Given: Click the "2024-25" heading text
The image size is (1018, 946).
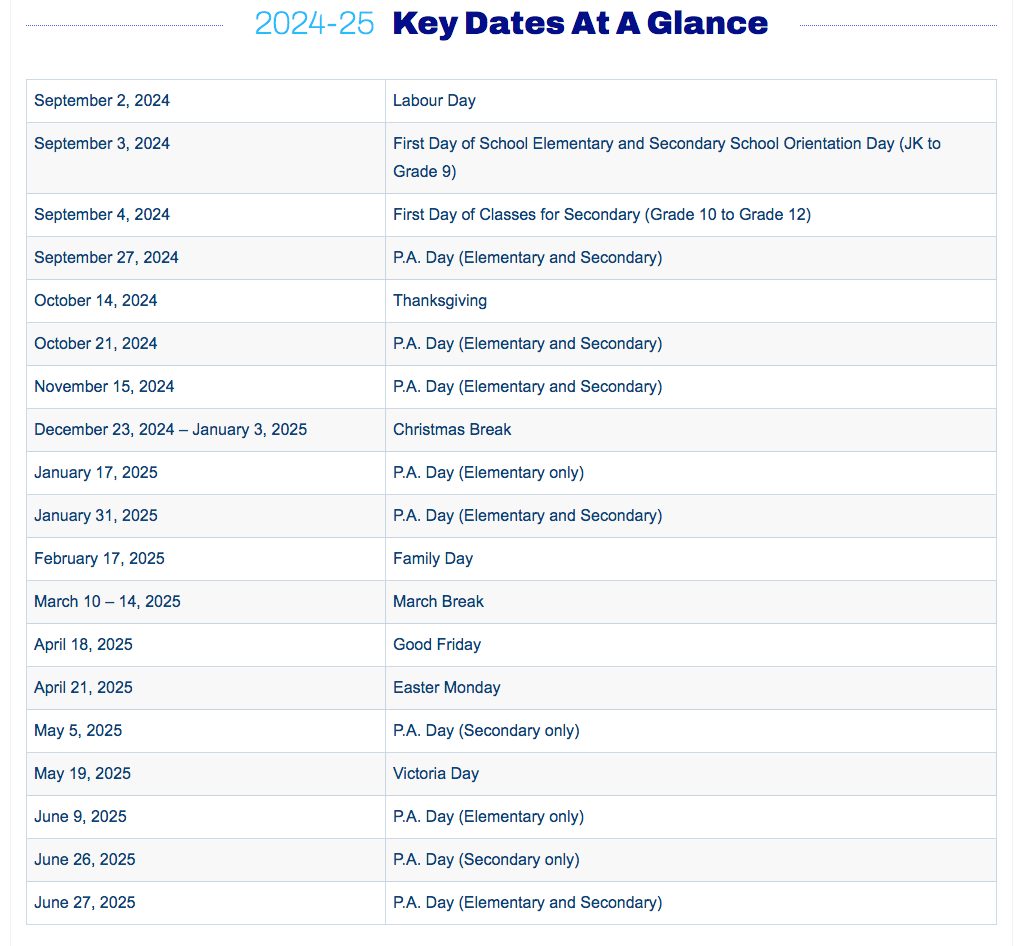Looking at the screenshot, I should click(314, 23).
